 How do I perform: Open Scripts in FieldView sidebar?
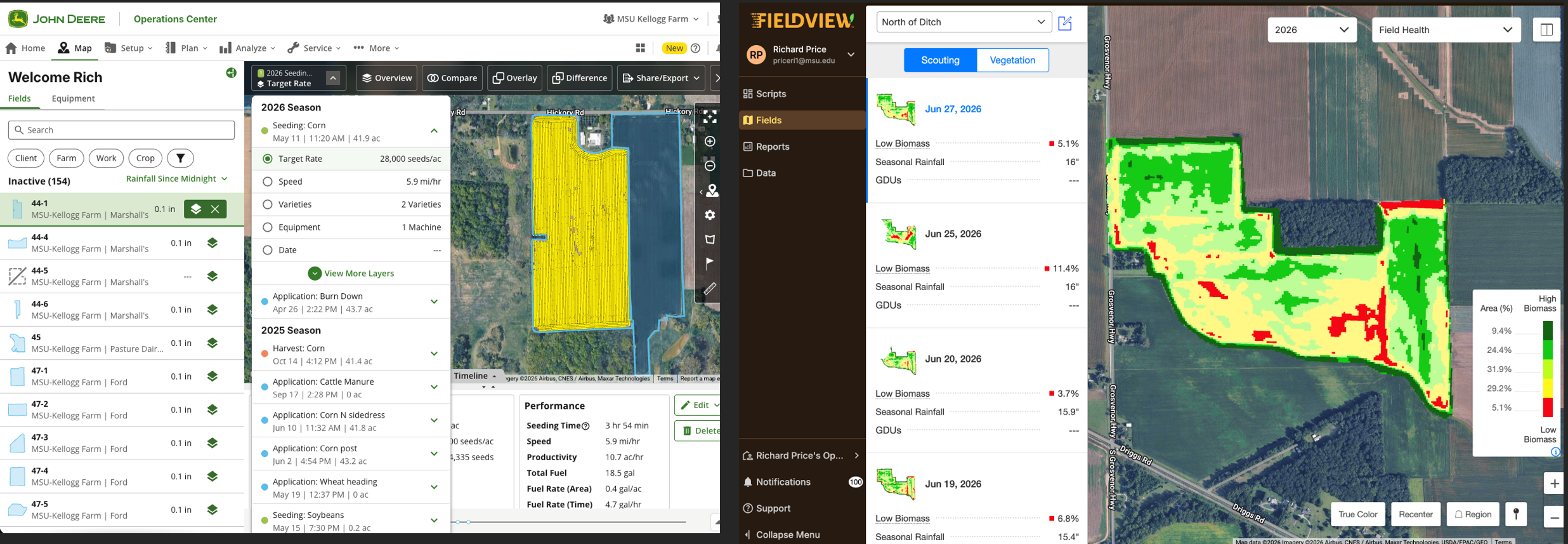803,94
